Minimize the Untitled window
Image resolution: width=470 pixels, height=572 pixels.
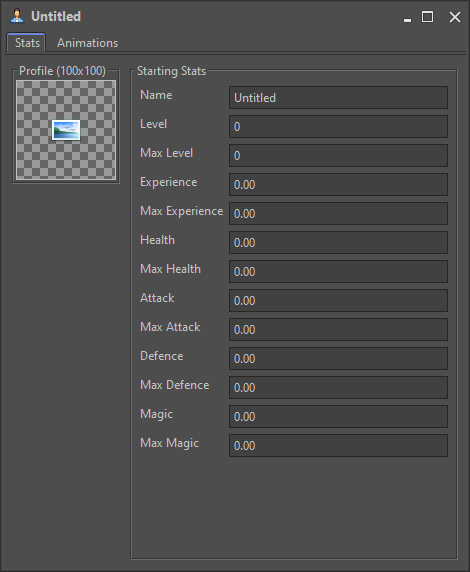pos(407,17)
